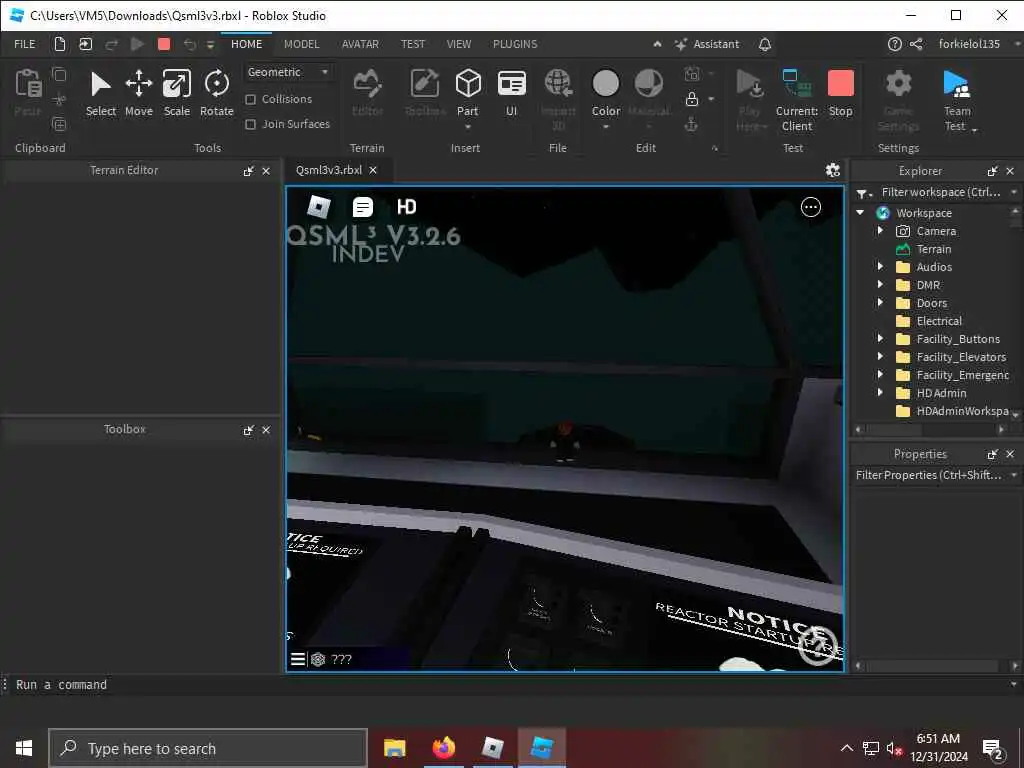This screenshot has width=1024, height=768.
Task: Toggle the chat icon in viewport
Action: pos(362,207)
